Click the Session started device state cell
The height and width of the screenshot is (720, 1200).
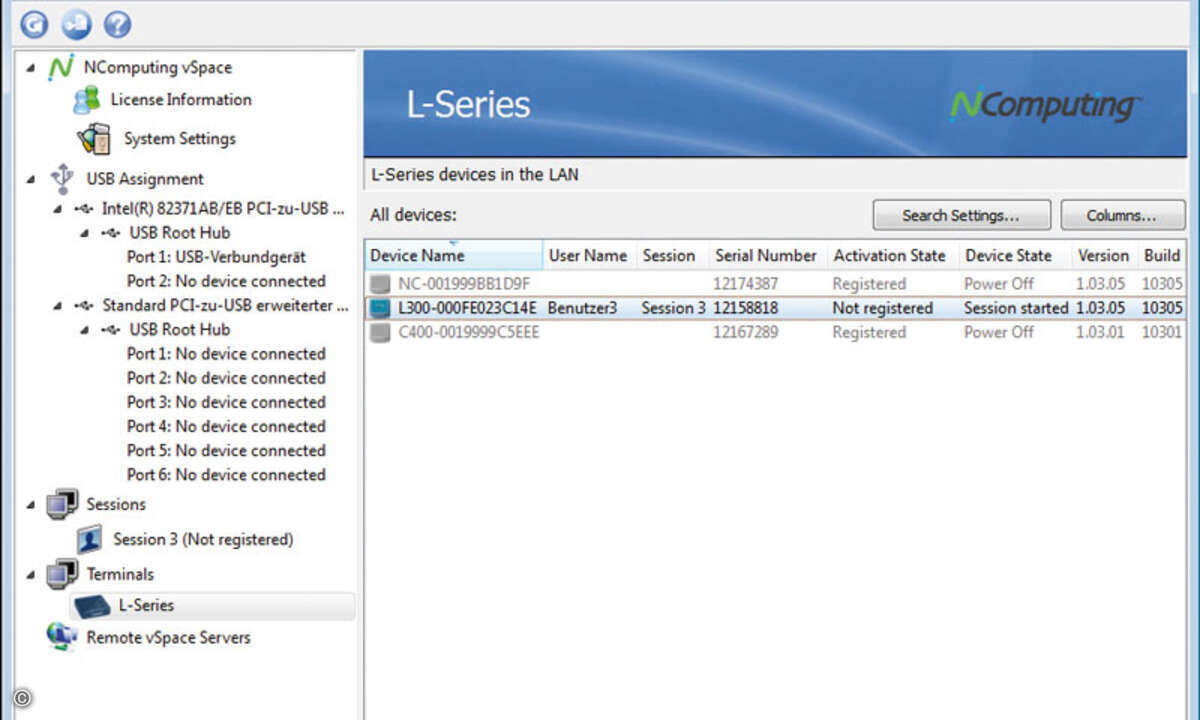1016,308
